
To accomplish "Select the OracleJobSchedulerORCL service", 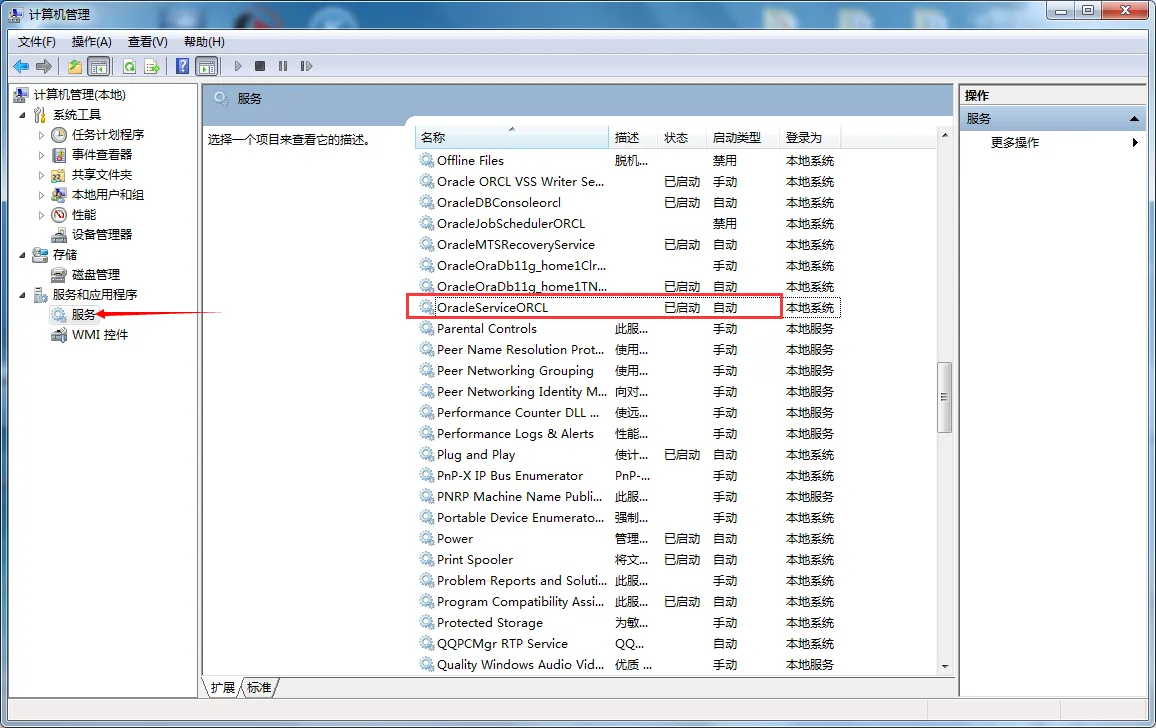I will [x=511, y=223].
